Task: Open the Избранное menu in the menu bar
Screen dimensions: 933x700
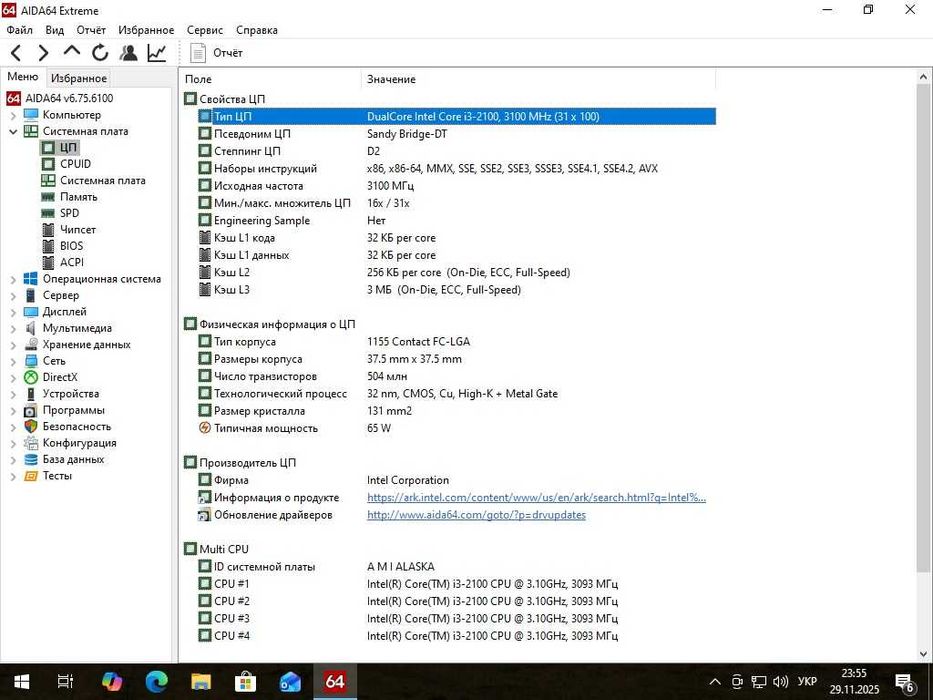Action: coord(146,30)
